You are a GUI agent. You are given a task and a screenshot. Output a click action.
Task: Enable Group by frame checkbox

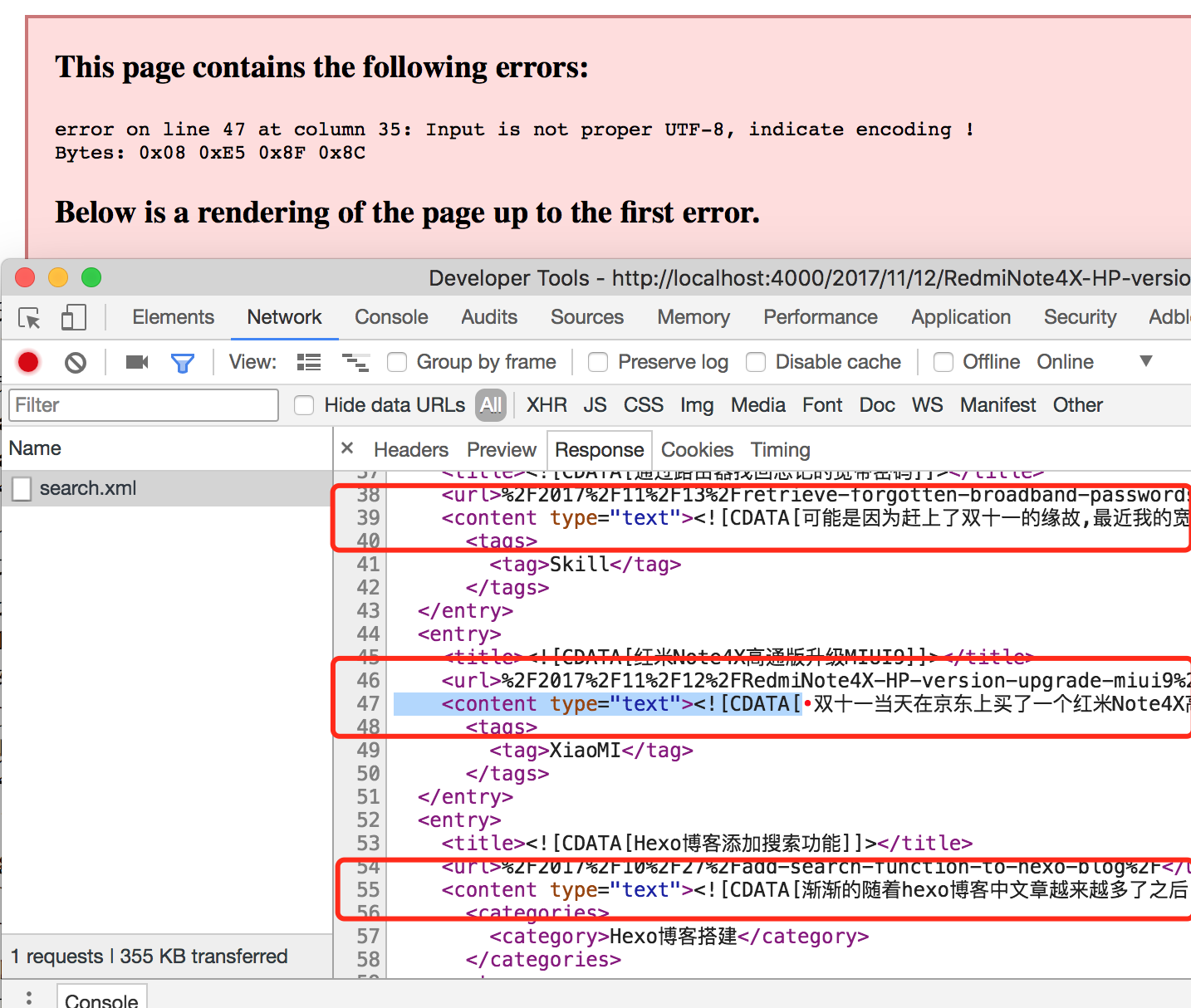[397, 362]
